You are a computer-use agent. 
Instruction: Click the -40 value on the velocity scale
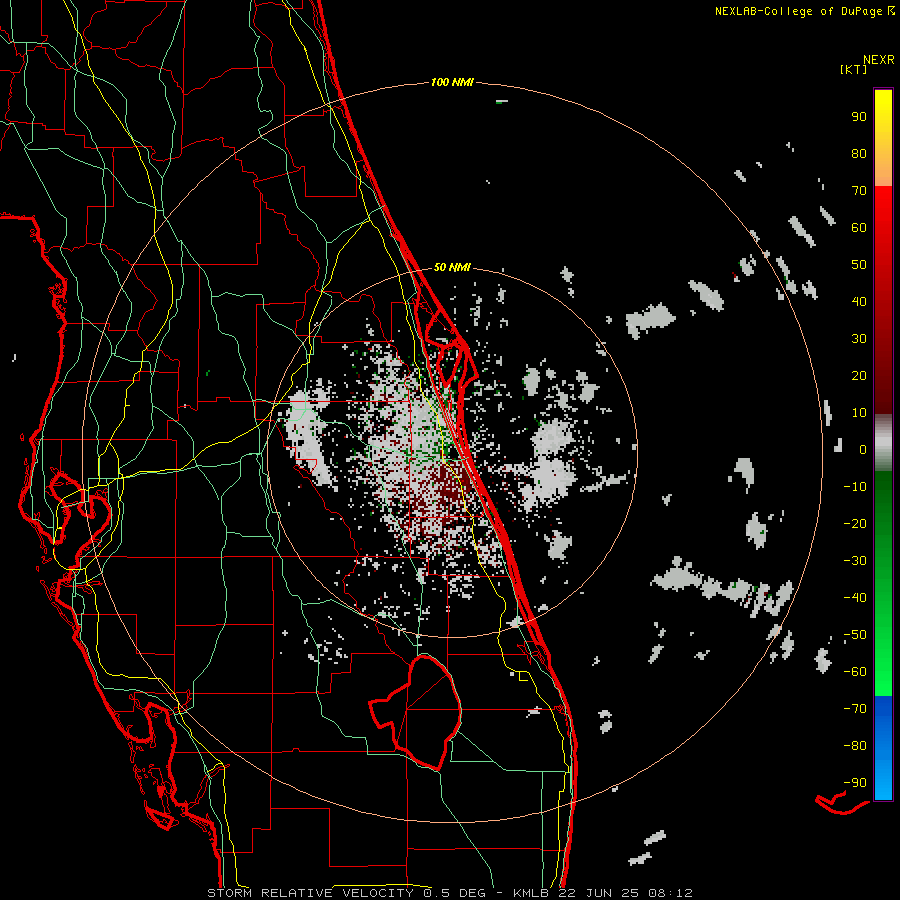pyautogui.click(x=855, y=598)
